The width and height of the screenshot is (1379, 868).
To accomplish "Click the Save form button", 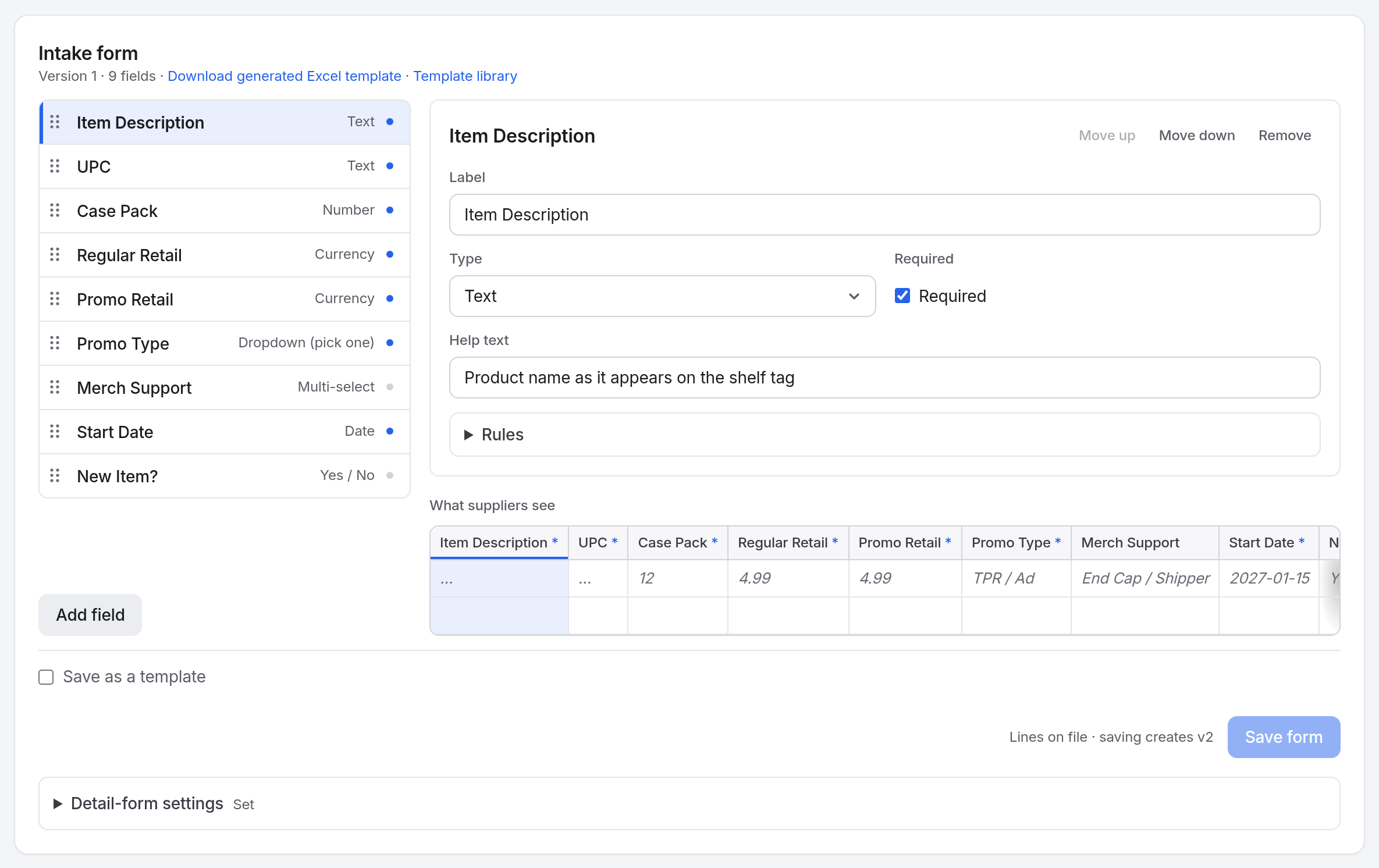I will pos(1284,737).
